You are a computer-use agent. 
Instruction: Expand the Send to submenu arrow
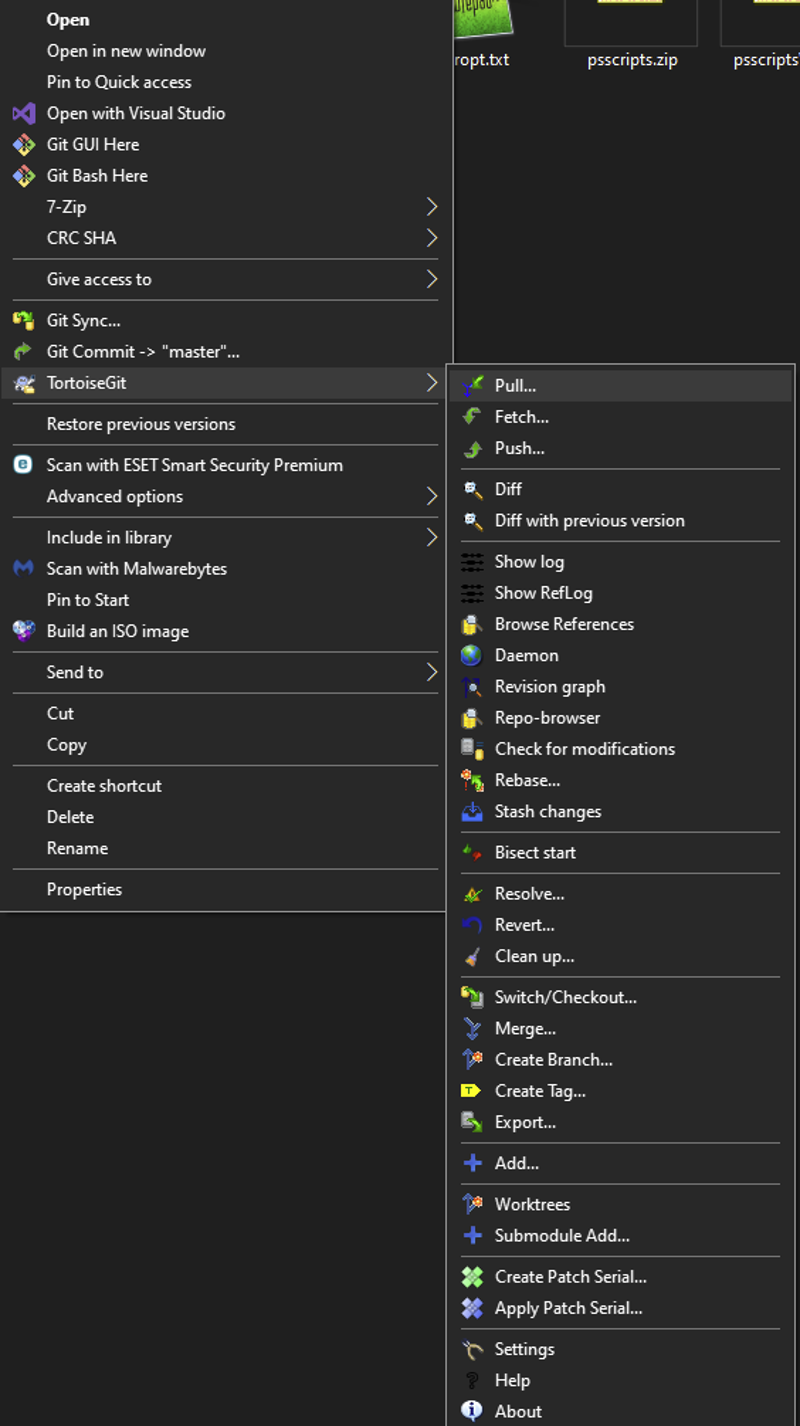pyautogui.click(x=432, y=672)
